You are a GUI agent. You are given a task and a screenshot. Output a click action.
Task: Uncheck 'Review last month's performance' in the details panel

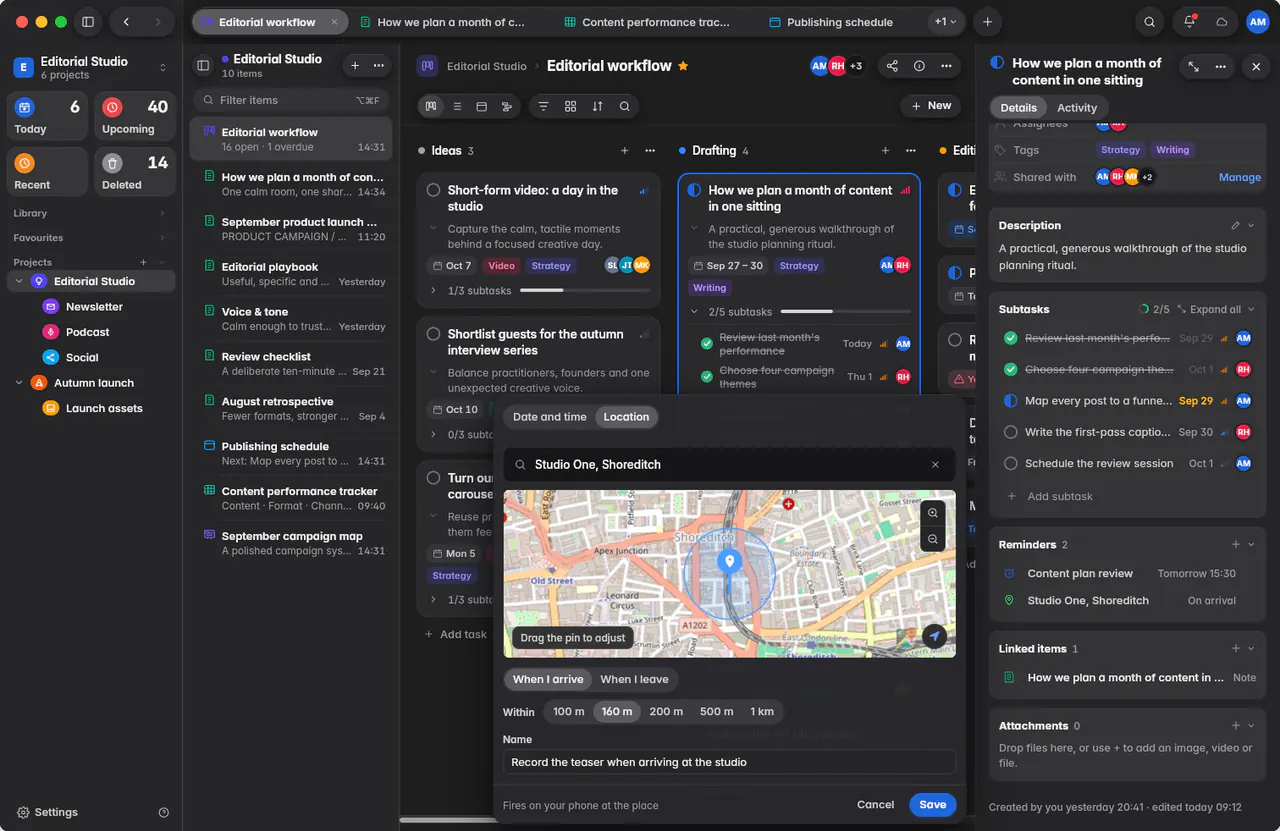coord(1011,338)
